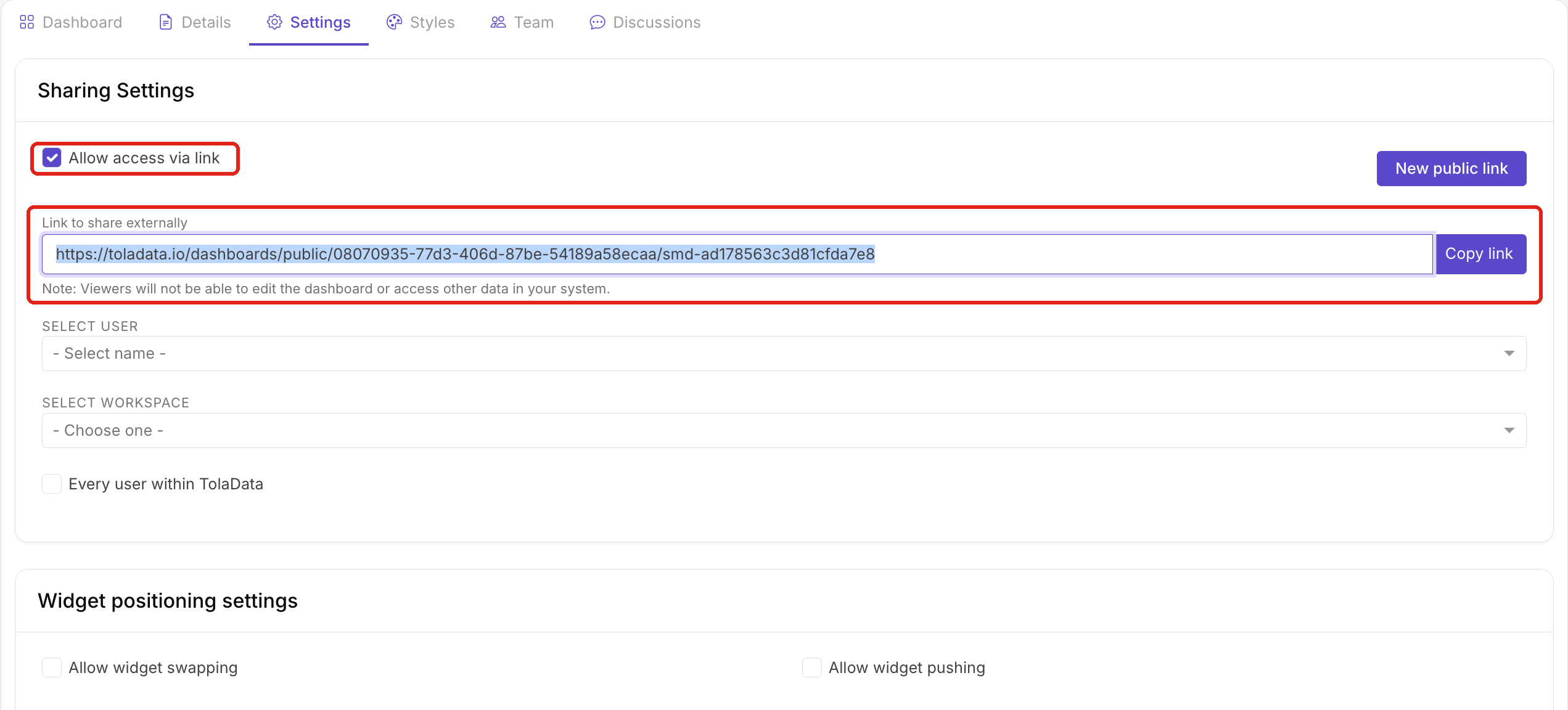Enable Allow widget swapping
The image size is (1568, 710).
[52, 667]
